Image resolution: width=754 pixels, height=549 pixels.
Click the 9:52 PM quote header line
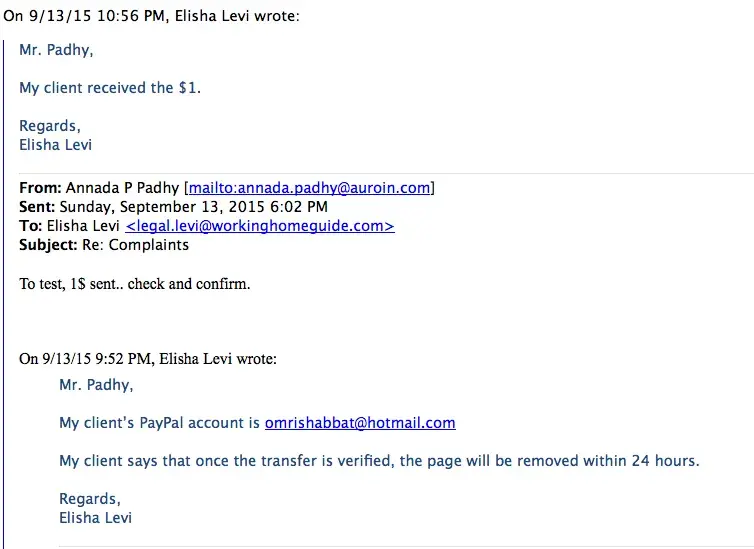pos(148,359)
